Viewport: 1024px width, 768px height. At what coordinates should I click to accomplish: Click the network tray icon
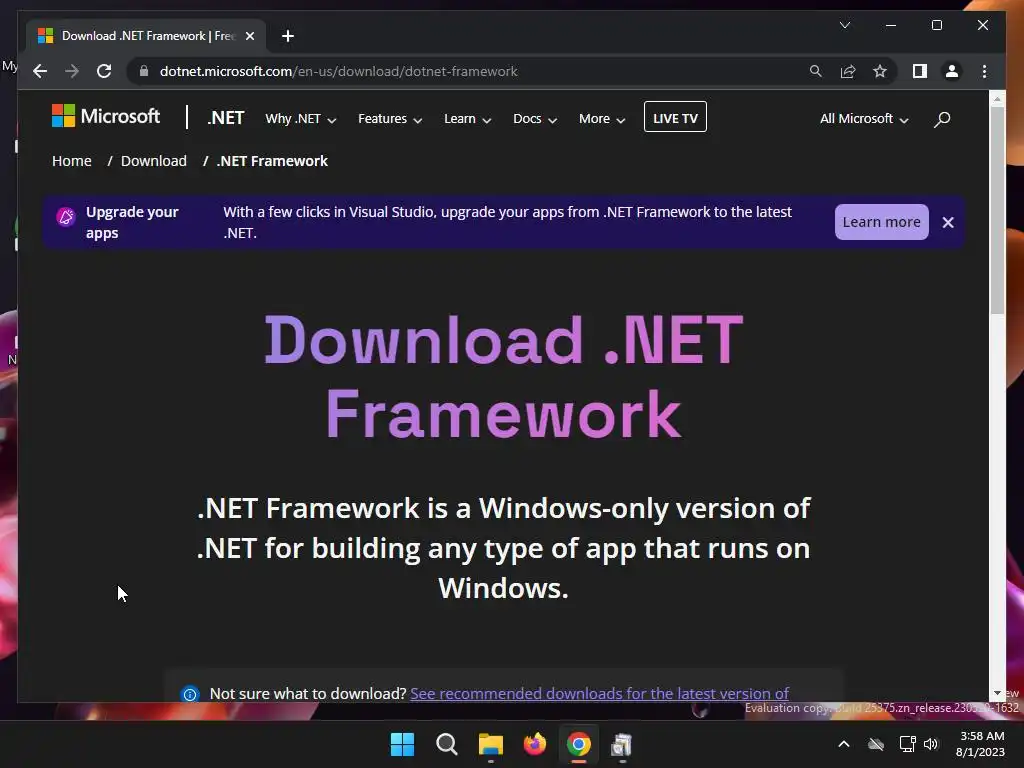point(907,744)
